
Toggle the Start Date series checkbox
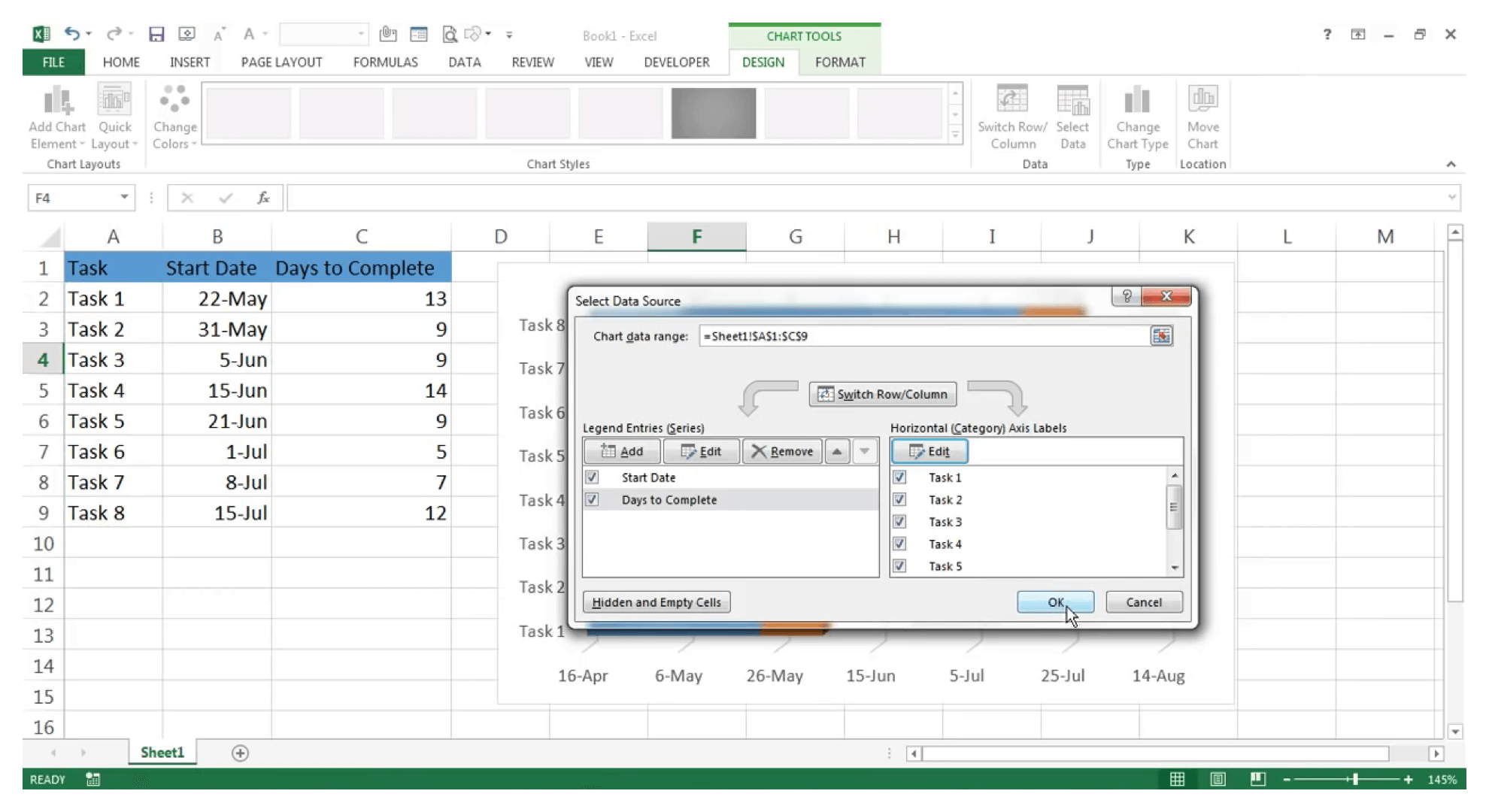[x=592, y=477]
